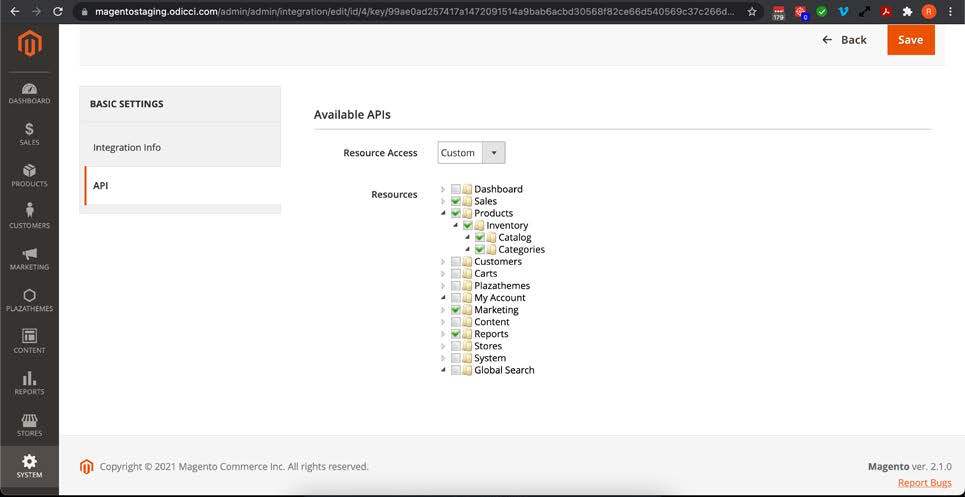Collapse the Products tree node

click(x=443, y=213)
